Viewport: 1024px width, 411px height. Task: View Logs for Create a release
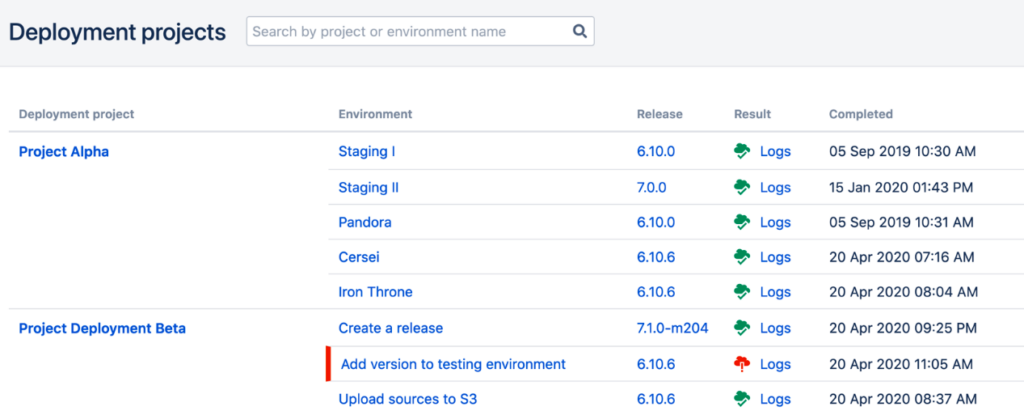pos(775,328)
